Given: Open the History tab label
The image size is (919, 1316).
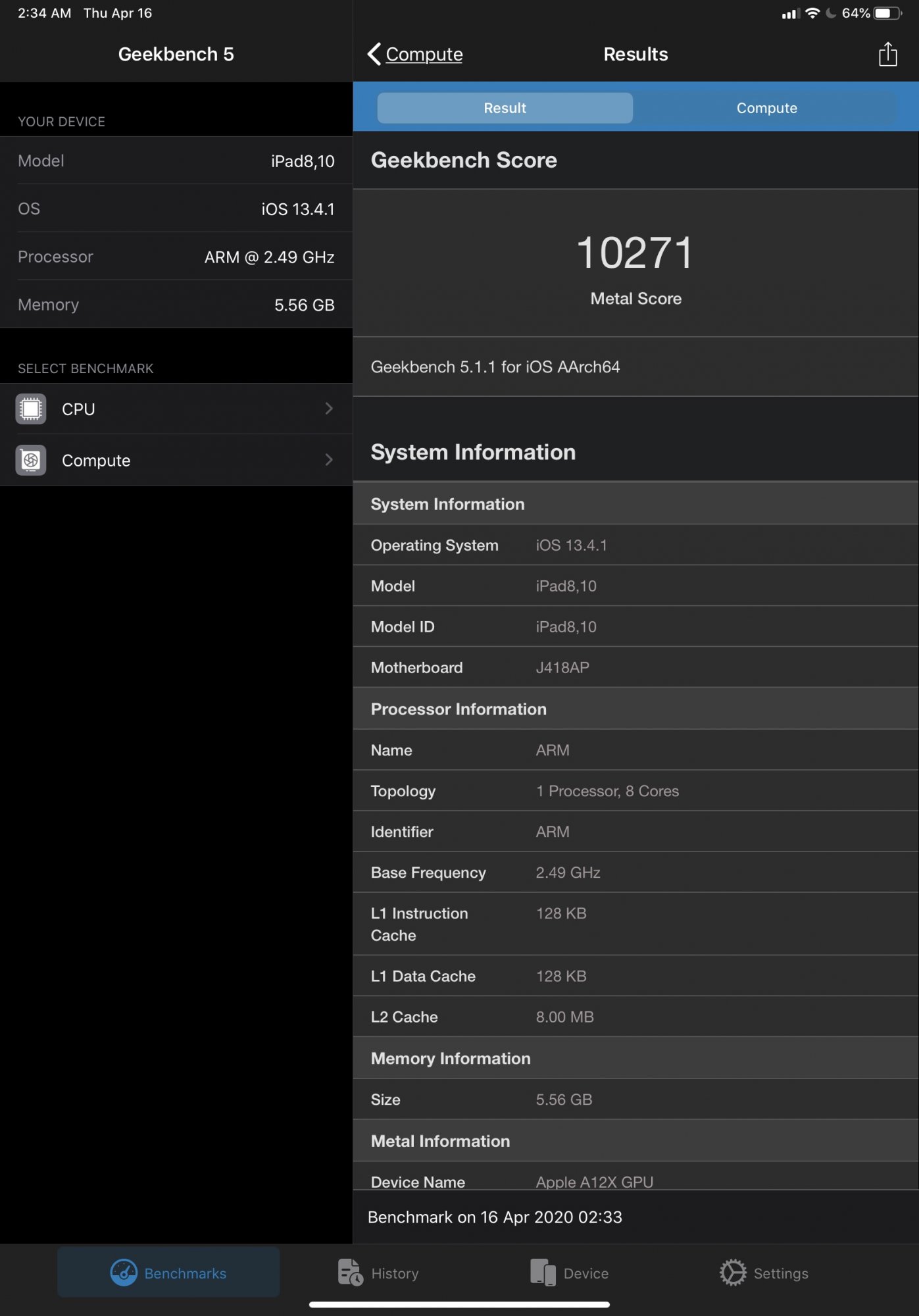Looking at the screenshot, I should 395,1273.
